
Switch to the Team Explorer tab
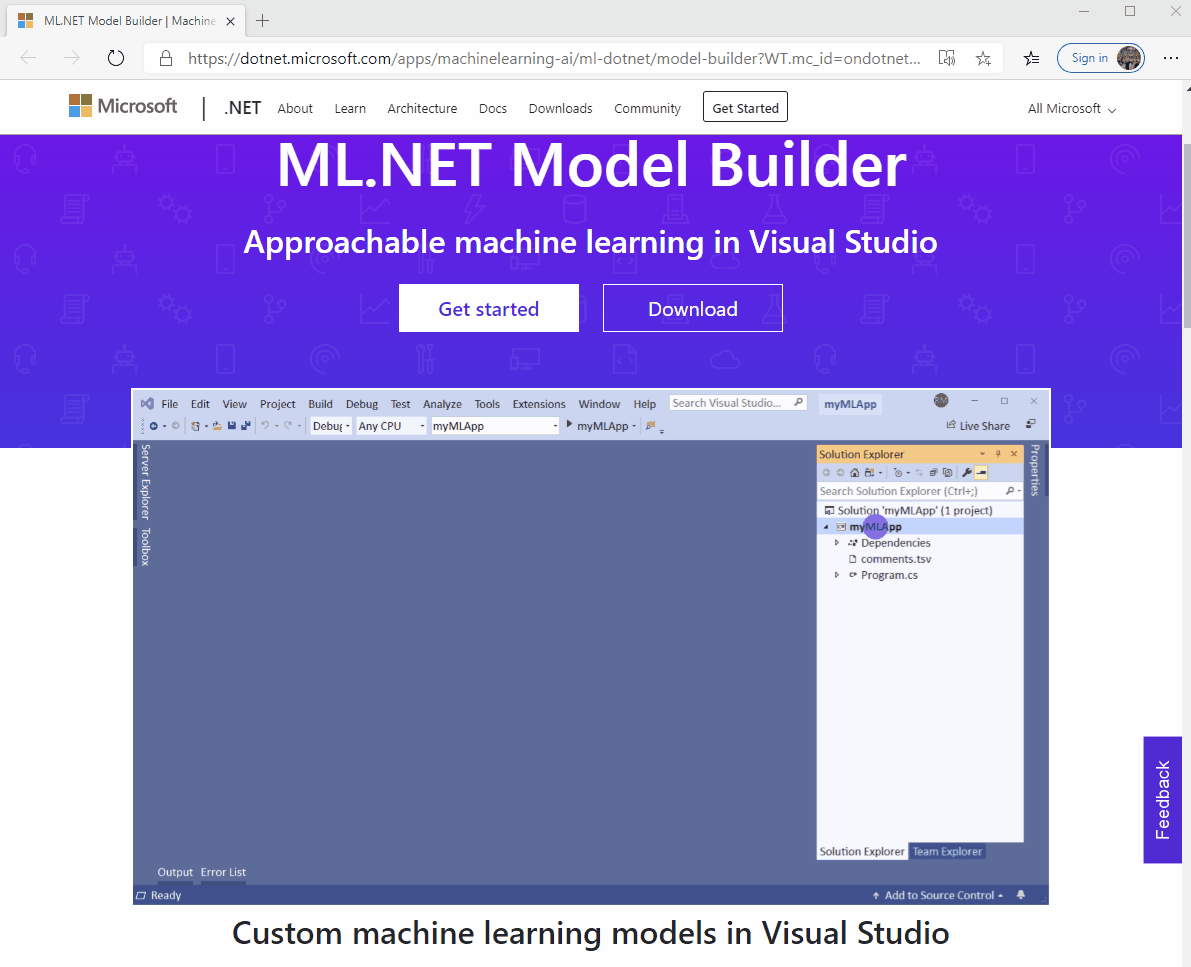[x=947, y=852]
